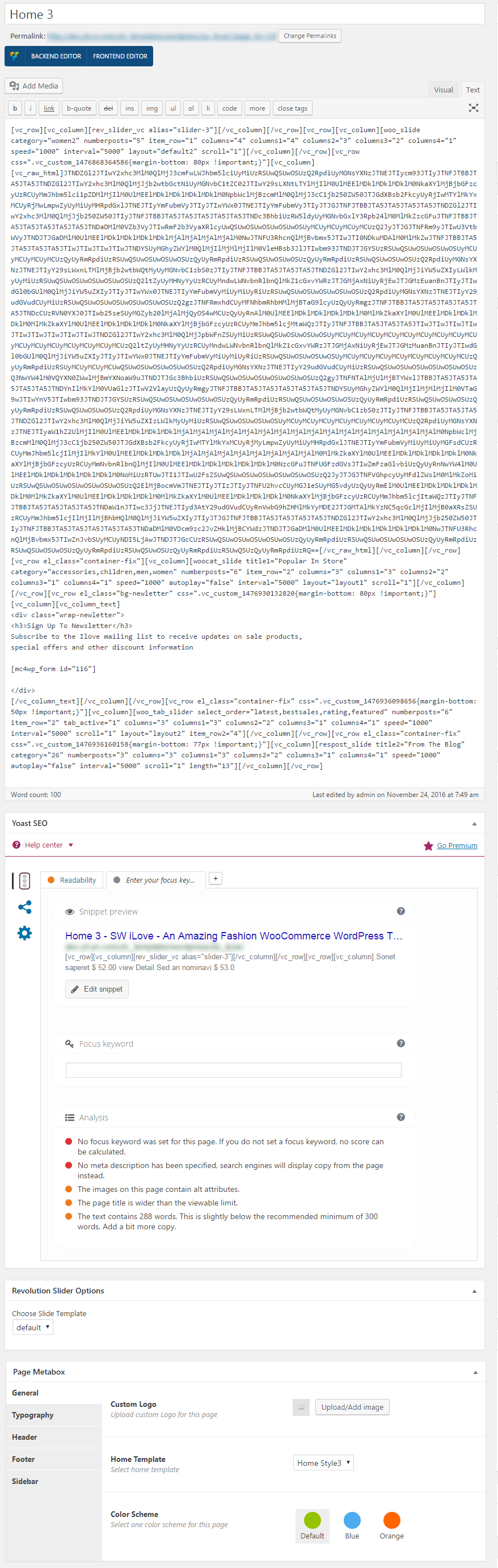Insert code tag with code button

point(230,108)
